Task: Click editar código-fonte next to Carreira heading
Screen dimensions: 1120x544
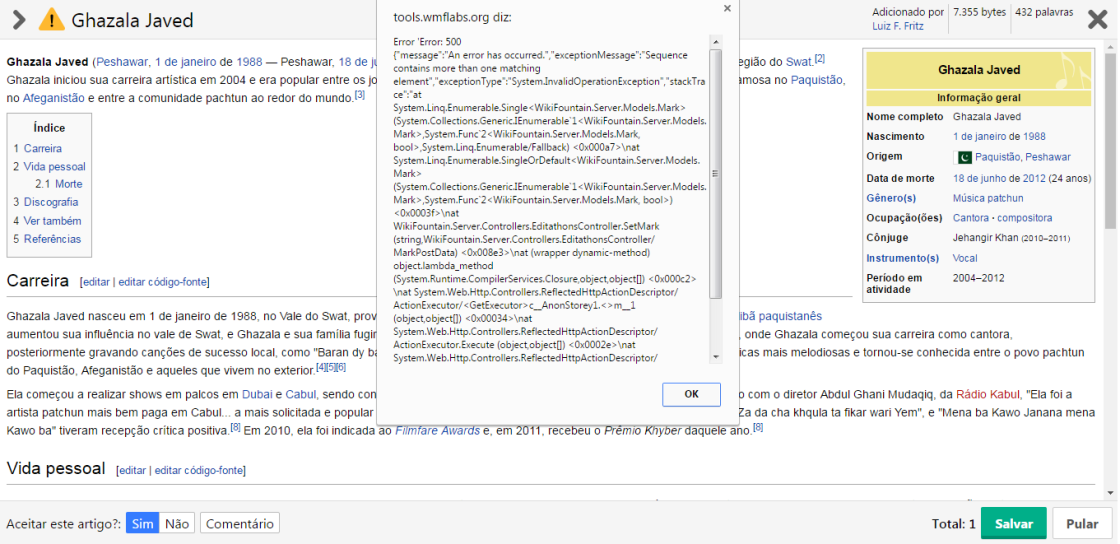Action: point(162,282)
